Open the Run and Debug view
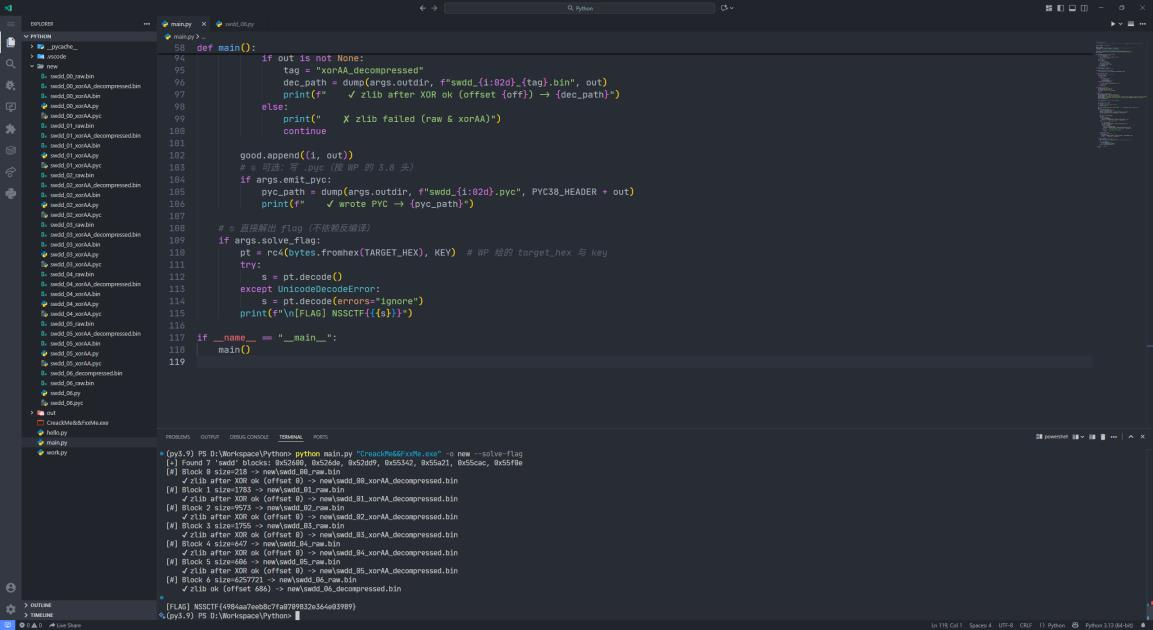 click(10, 85)
